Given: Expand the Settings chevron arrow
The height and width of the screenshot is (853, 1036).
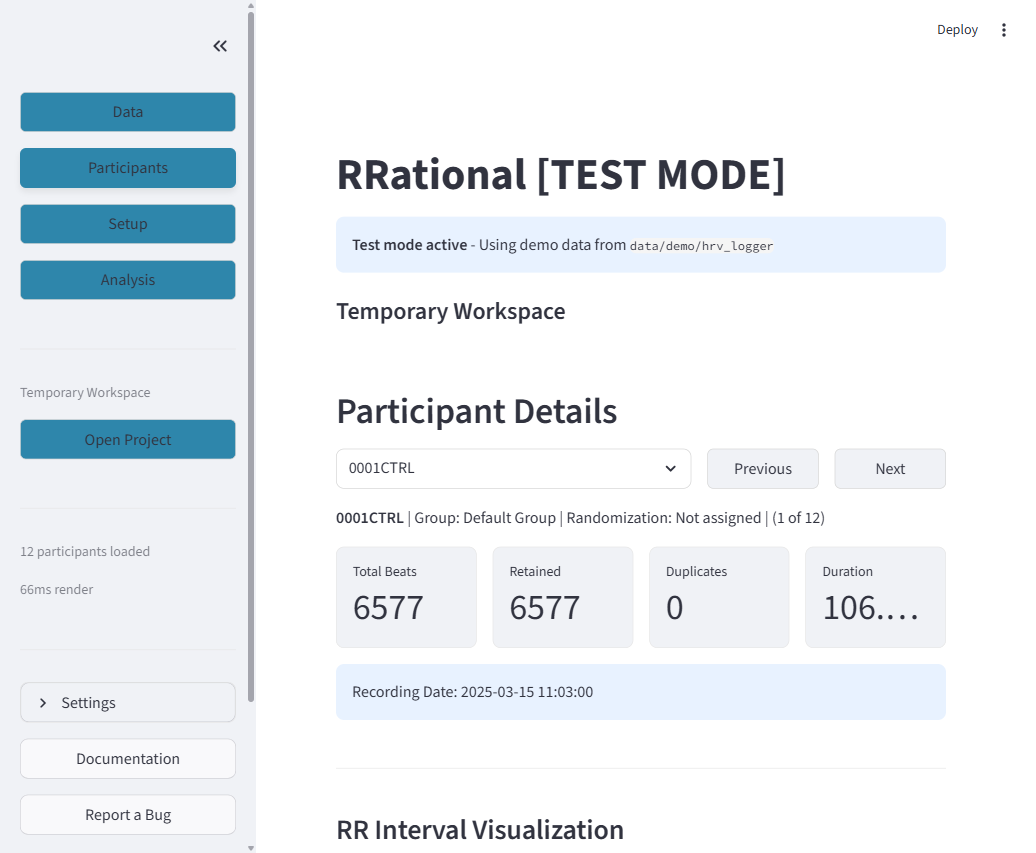Looking at the screenshot, I should [x=43, y=702].
